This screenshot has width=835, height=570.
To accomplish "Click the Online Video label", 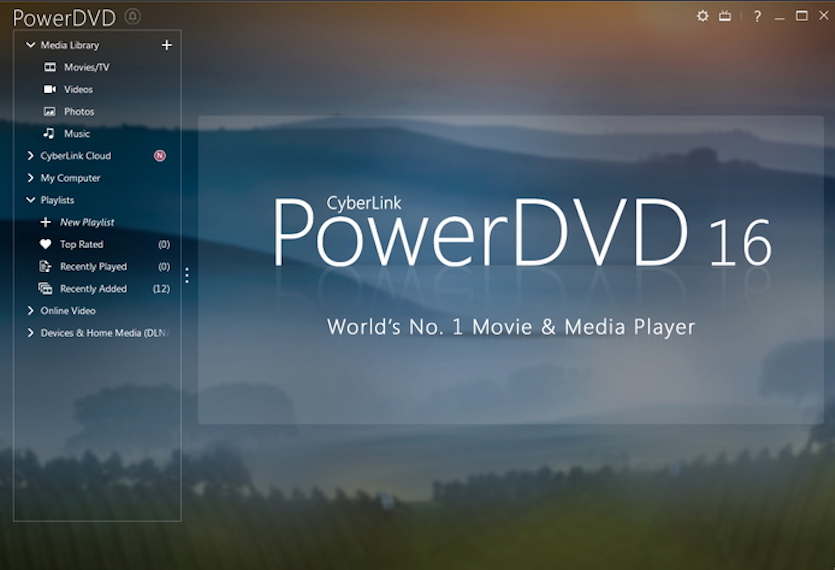I will (68, 311).
